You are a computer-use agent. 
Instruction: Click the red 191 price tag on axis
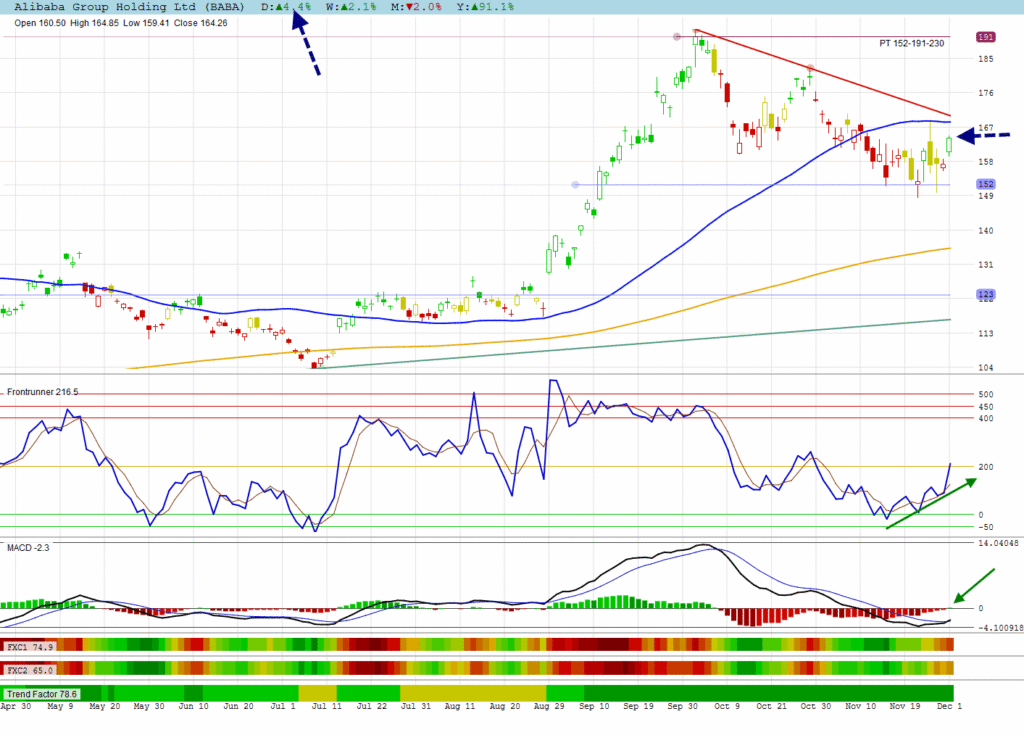pos(985,37)
